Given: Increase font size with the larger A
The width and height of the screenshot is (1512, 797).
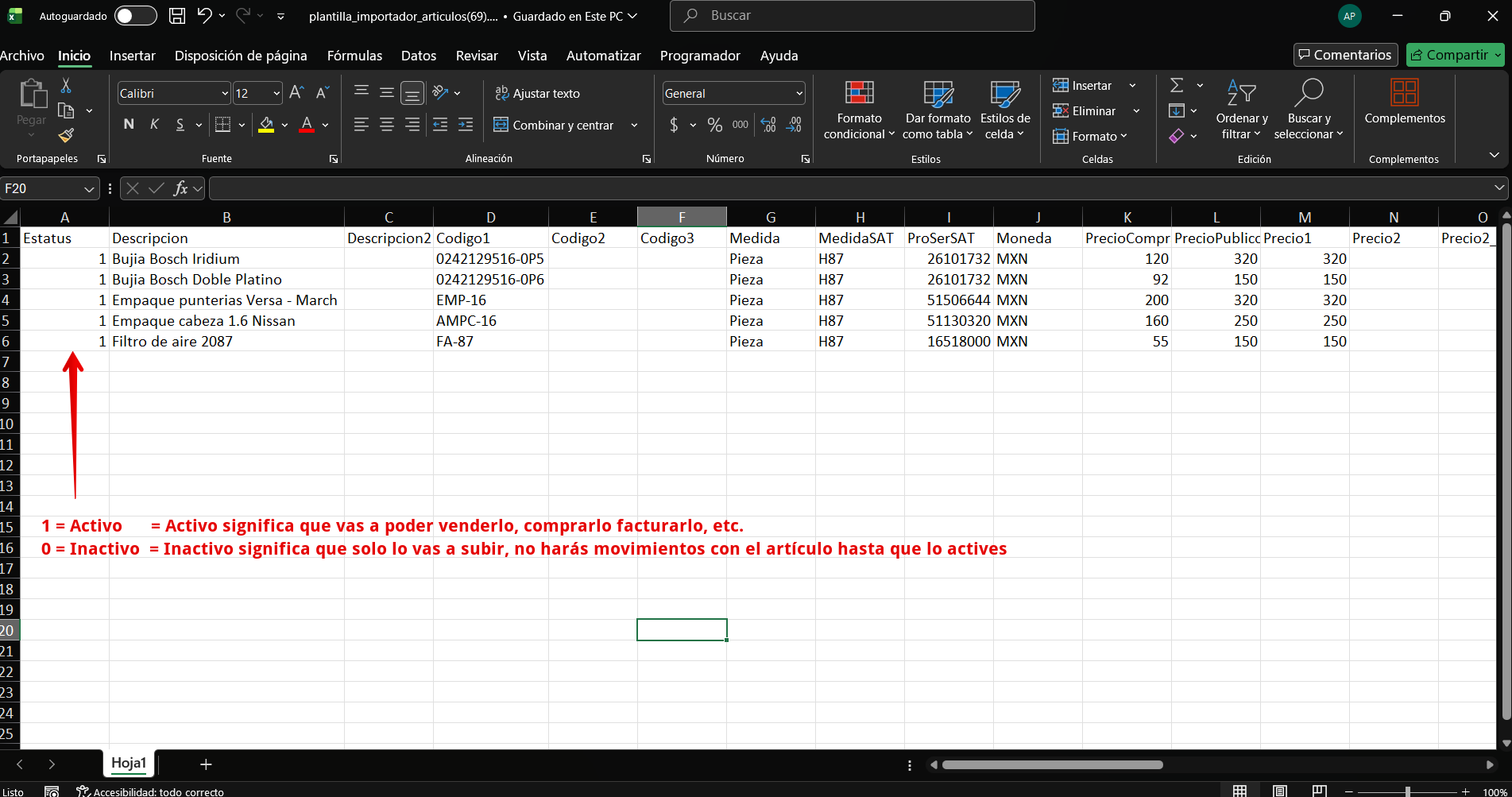Looking at the screenshot, I should pos(296,93).
